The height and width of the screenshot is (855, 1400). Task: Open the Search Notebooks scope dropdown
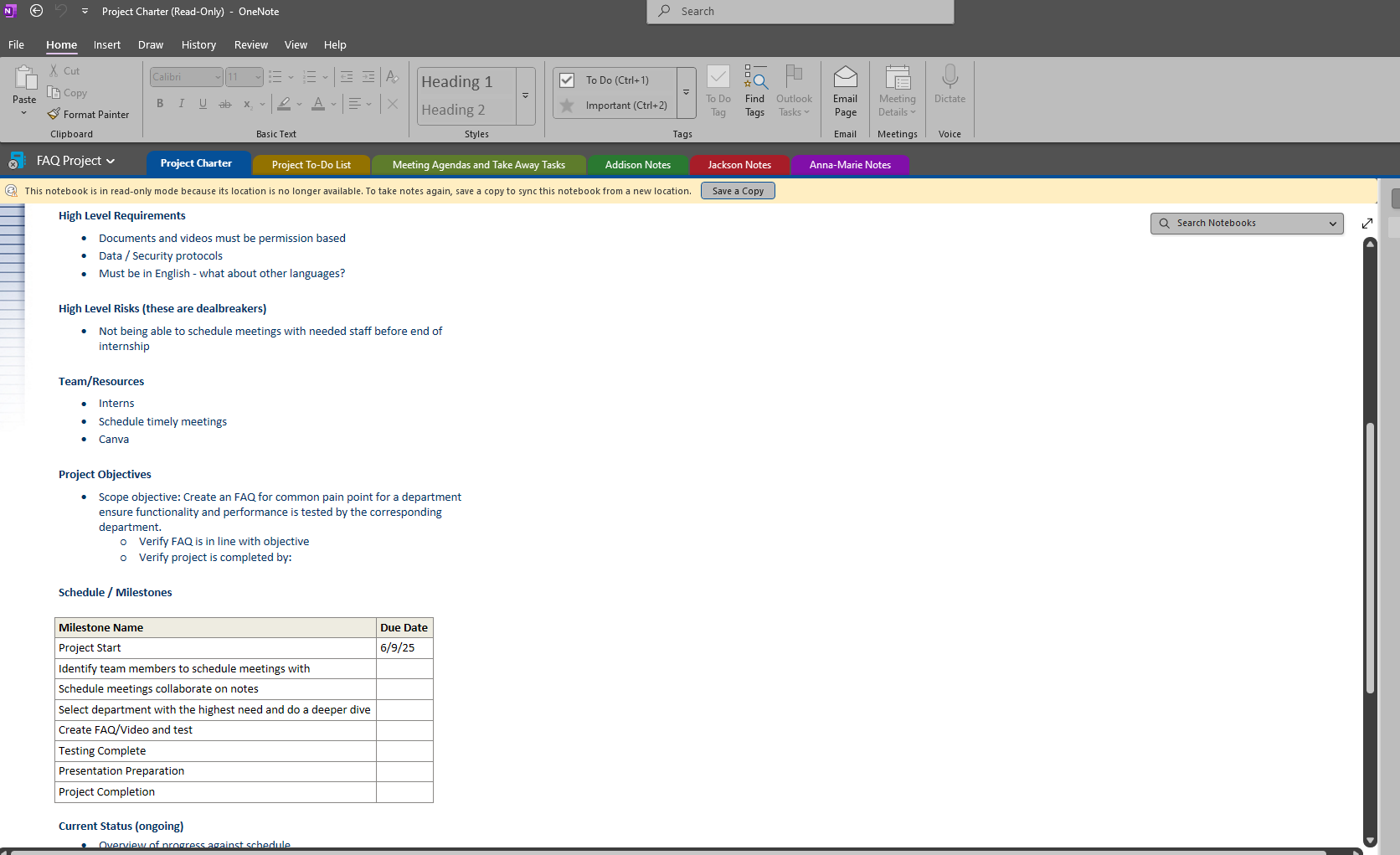click(x=1333, y=224)
